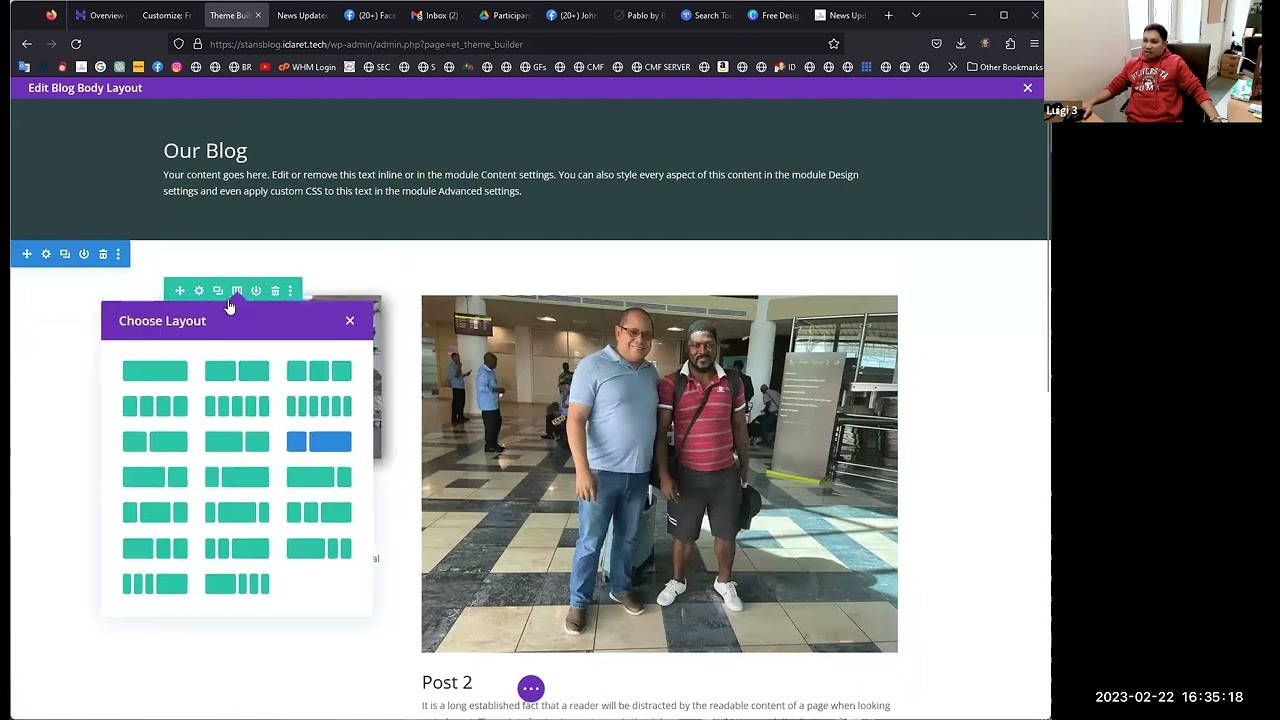Open the YouTube bookmark icon
Viewport: 1280px width, 720px height.
pos(265,67)
